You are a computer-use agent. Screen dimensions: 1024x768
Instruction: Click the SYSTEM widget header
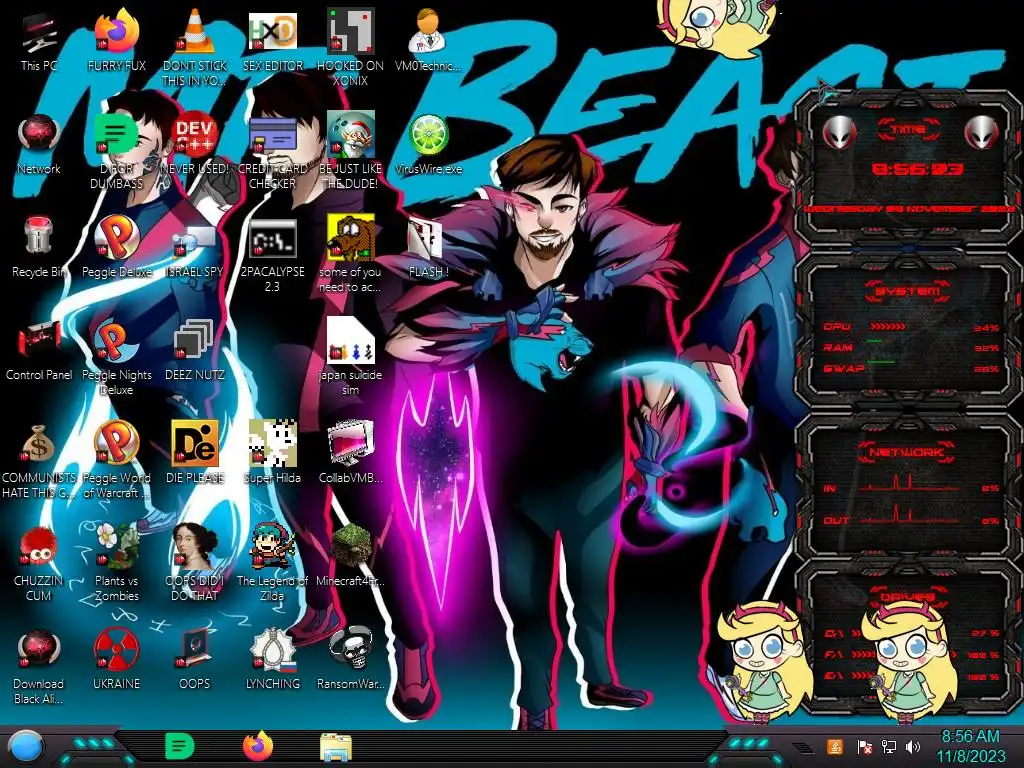(906, 291)
